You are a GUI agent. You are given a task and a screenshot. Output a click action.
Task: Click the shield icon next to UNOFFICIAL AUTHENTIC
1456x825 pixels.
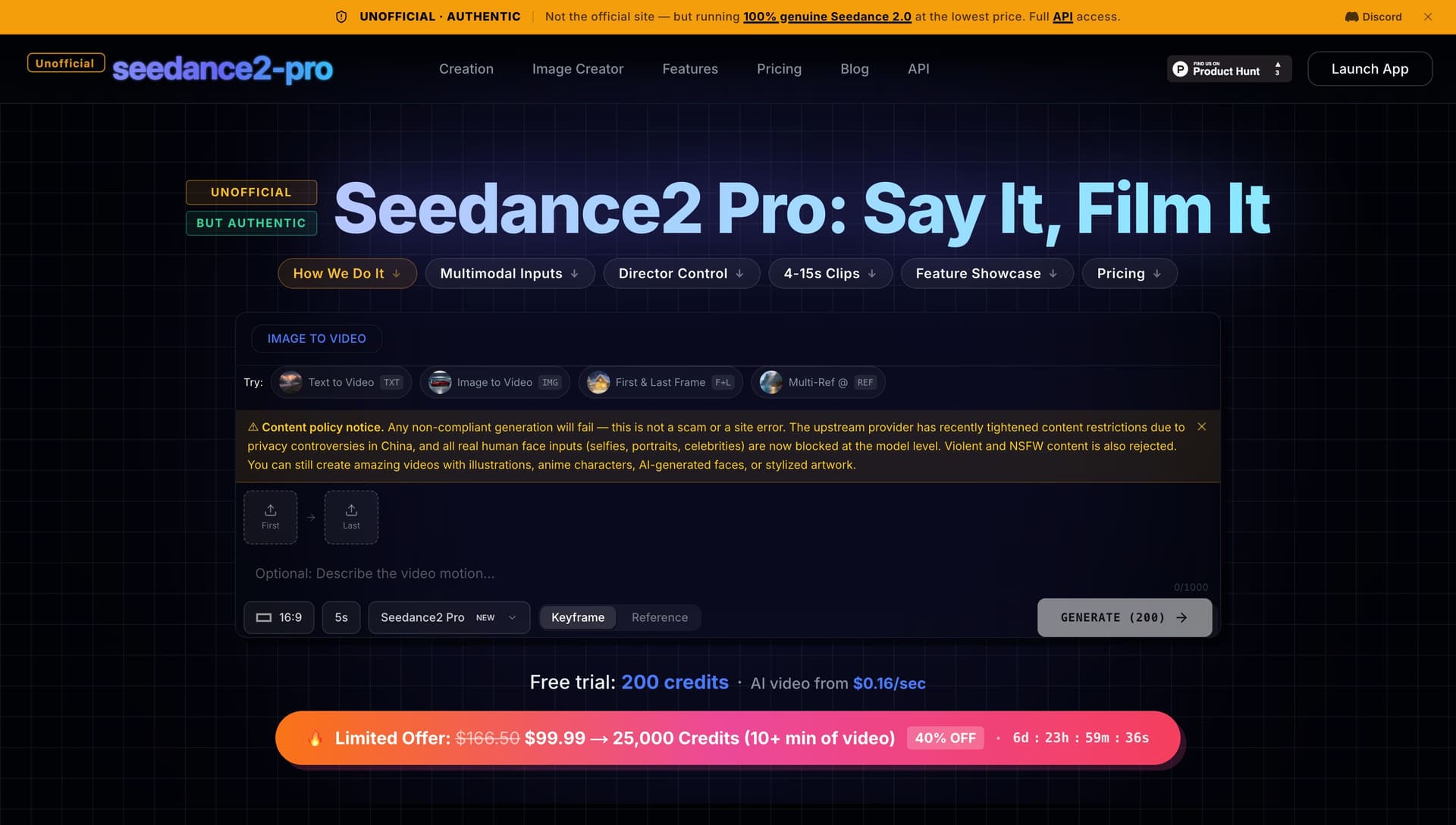(340, 16)
